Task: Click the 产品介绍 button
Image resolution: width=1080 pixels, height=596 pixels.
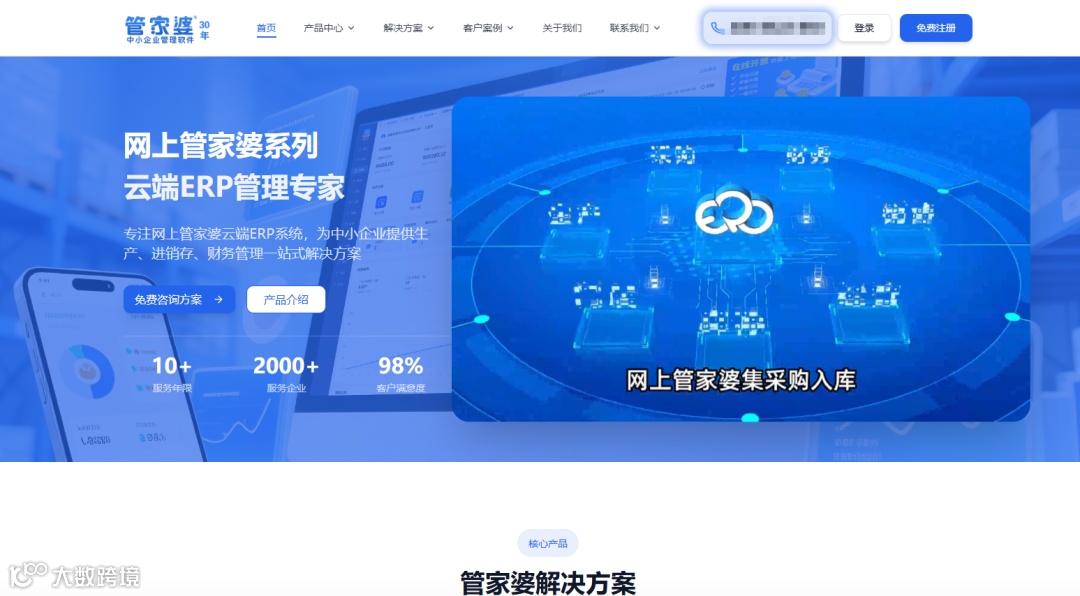Action: (x=286, y=300)
